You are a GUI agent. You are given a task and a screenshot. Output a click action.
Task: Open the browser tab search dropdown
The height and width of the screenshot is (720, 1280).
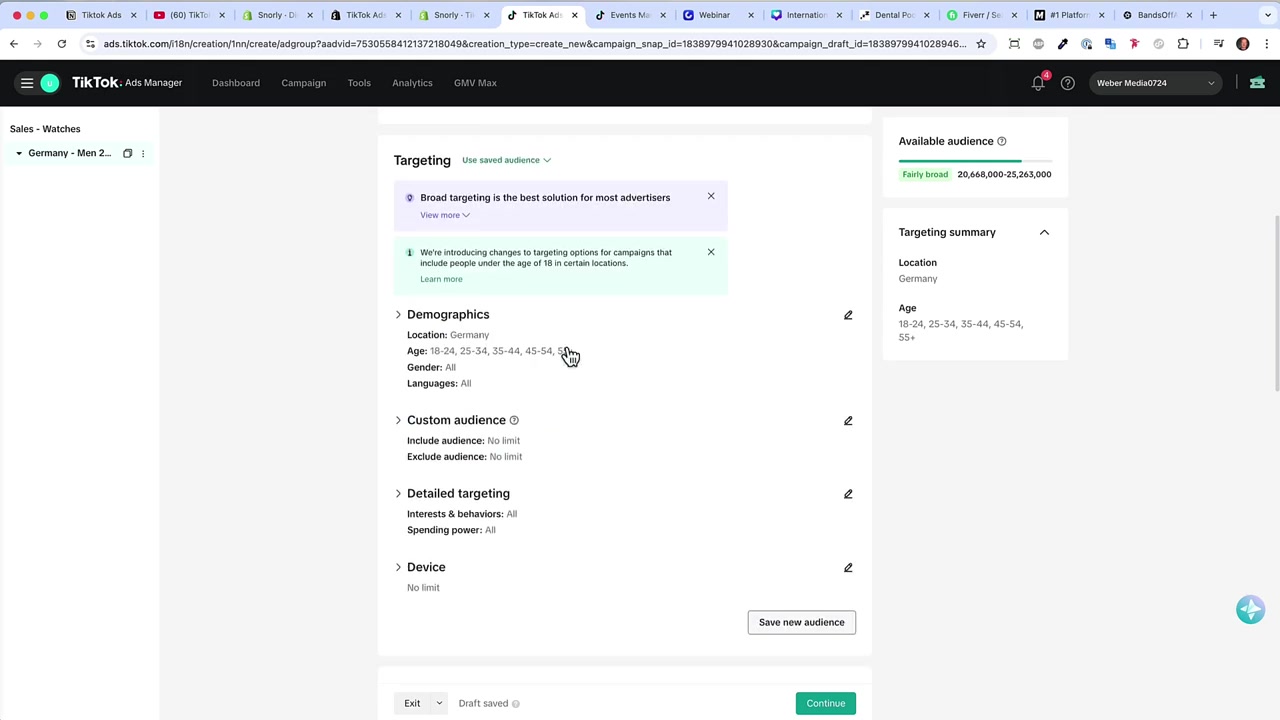pos(1268,15)
